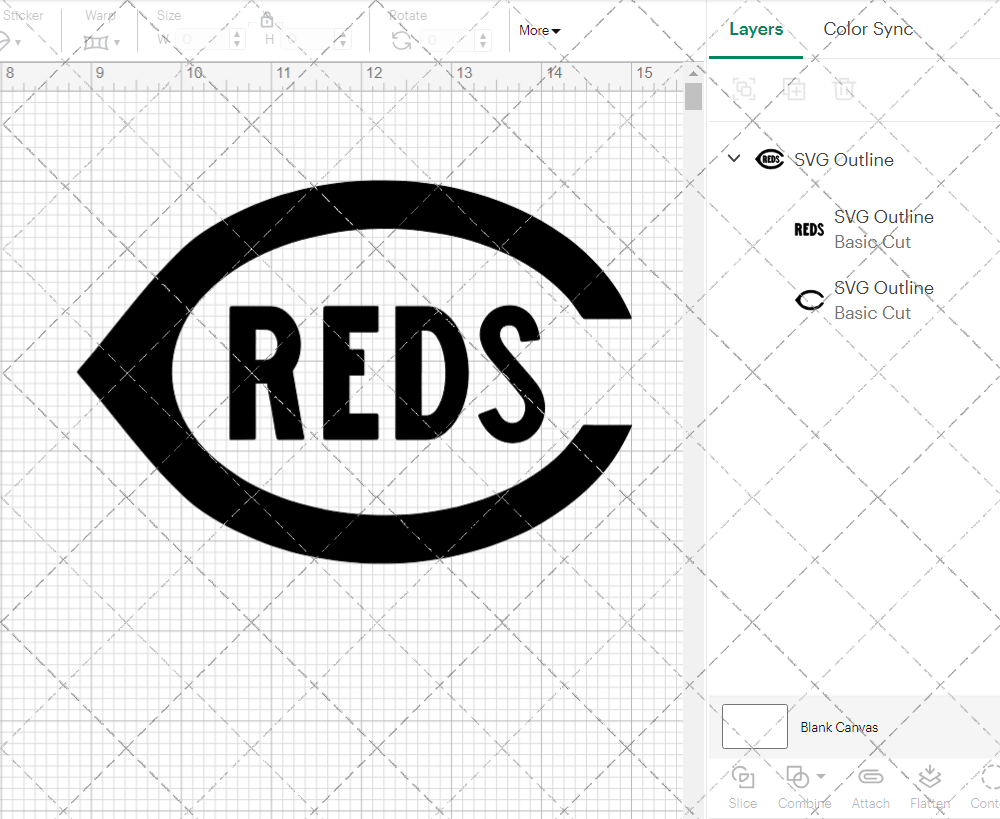
Task: Select the Layers tab
Action: [x=756, y=29]
